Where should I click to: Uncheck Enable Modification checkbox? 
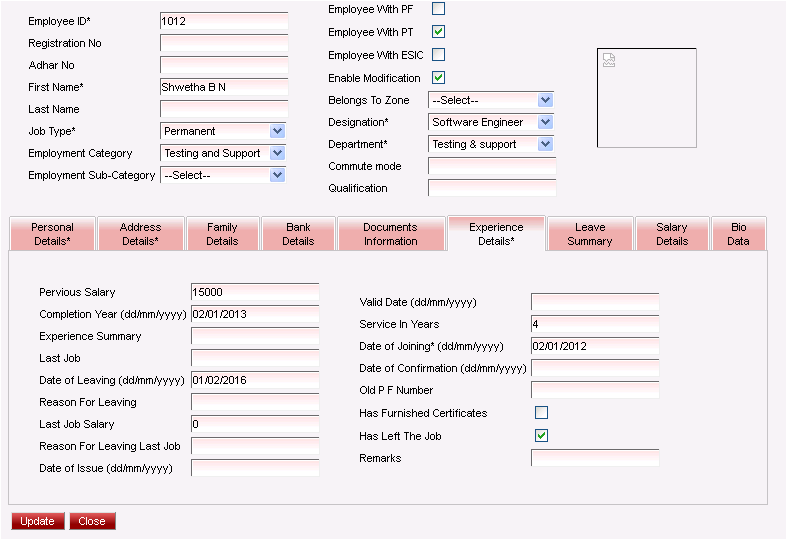438,77
